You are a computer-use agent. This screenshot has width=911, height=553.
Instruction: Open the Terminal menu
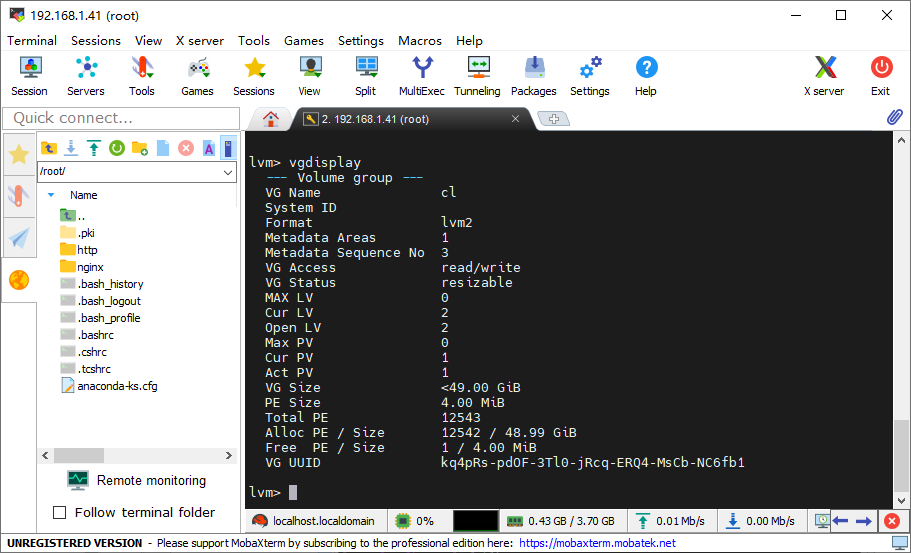coord(32,41)
